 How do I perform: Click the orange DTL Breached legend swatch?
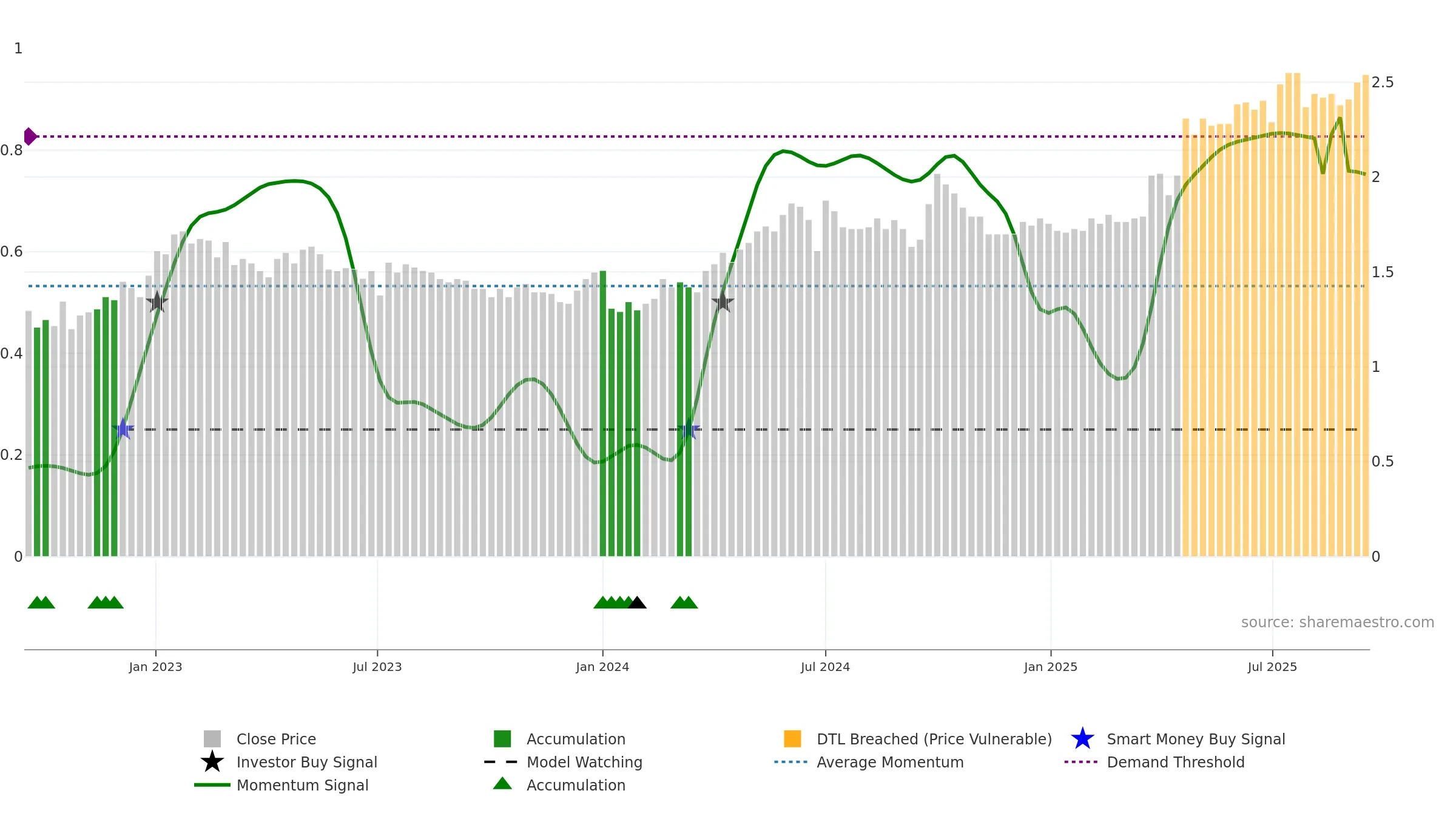792,739
